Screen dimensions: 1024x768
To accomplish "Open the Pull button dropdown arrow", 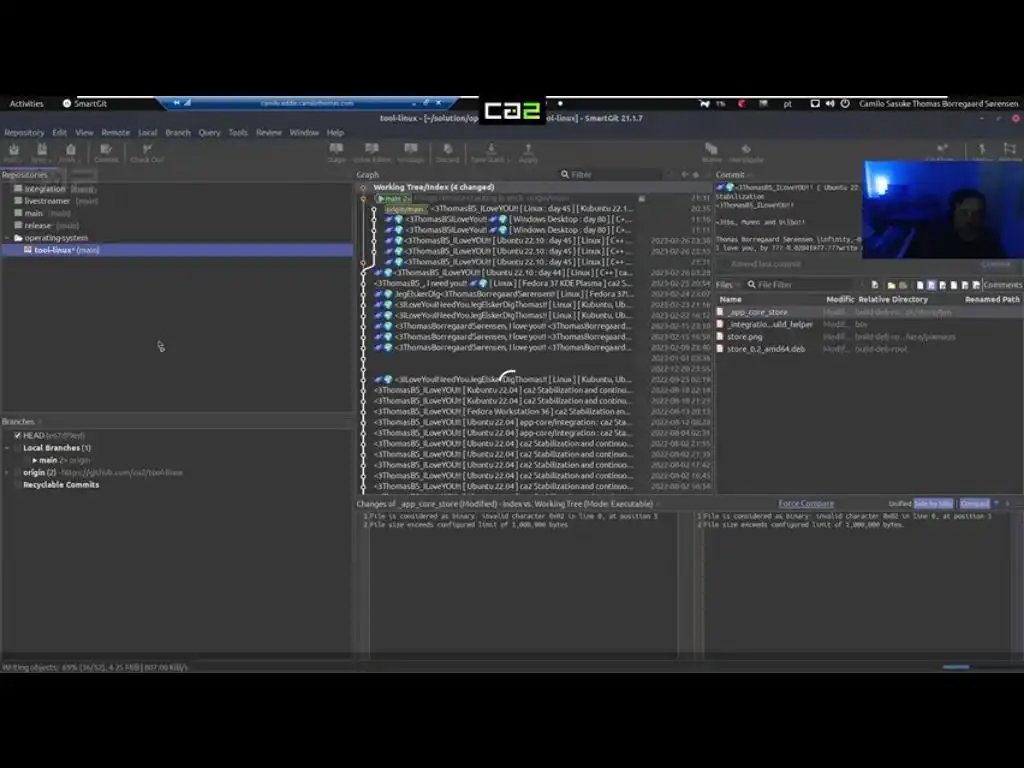I will [22, 160].
